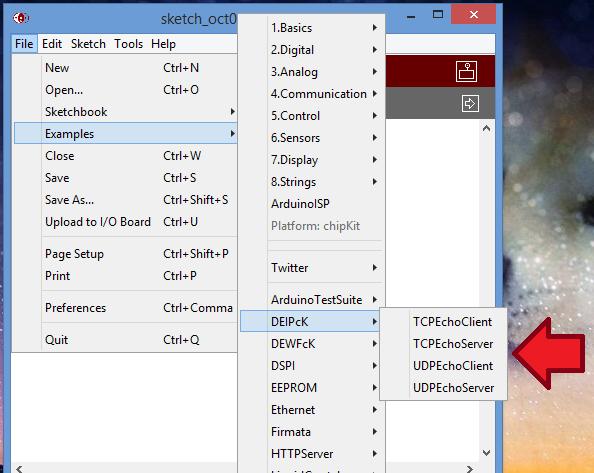Expand 8.Strings examples

(311, 182)
